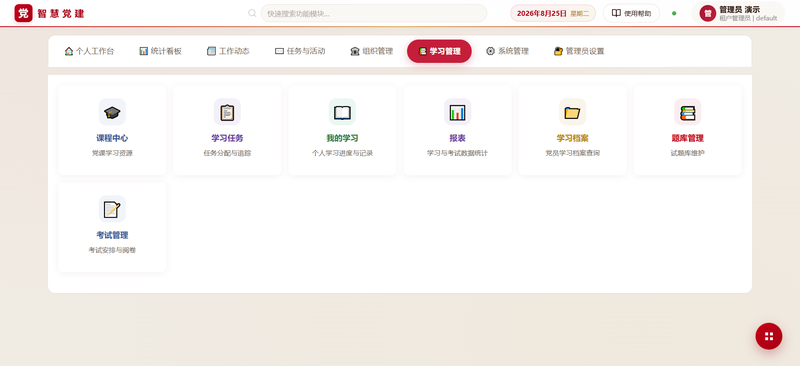Click the house icon beside 个人工作台
This screenshot has height=366, width=800.
tap(69, 51)
